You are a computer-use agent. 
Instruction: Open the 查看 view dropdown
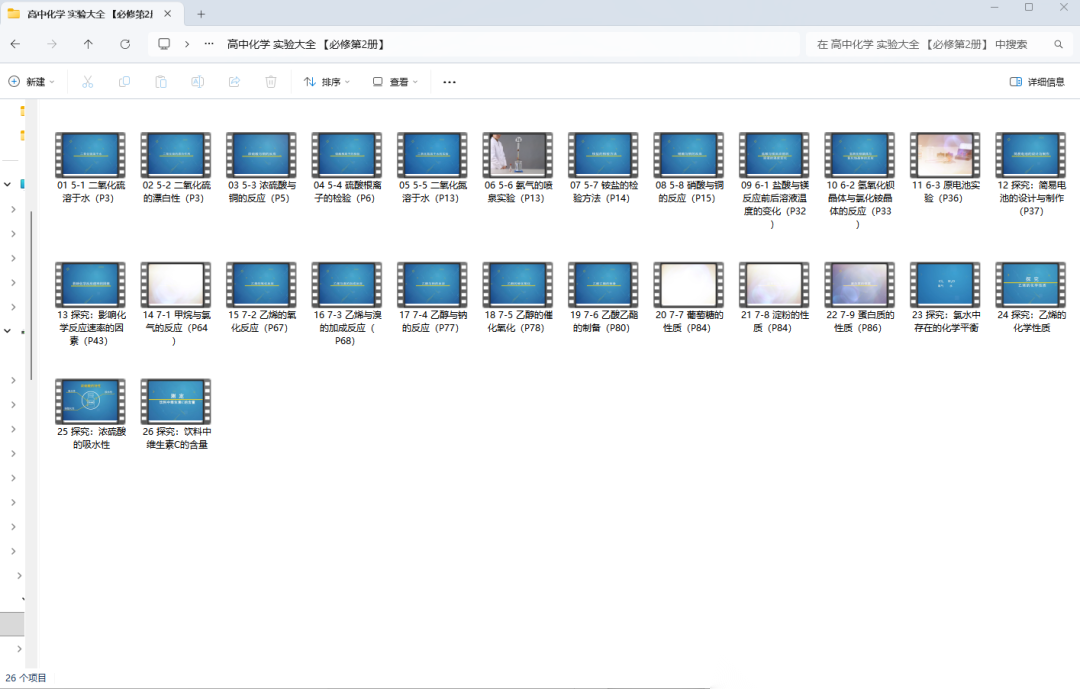[x=395, y=82]
